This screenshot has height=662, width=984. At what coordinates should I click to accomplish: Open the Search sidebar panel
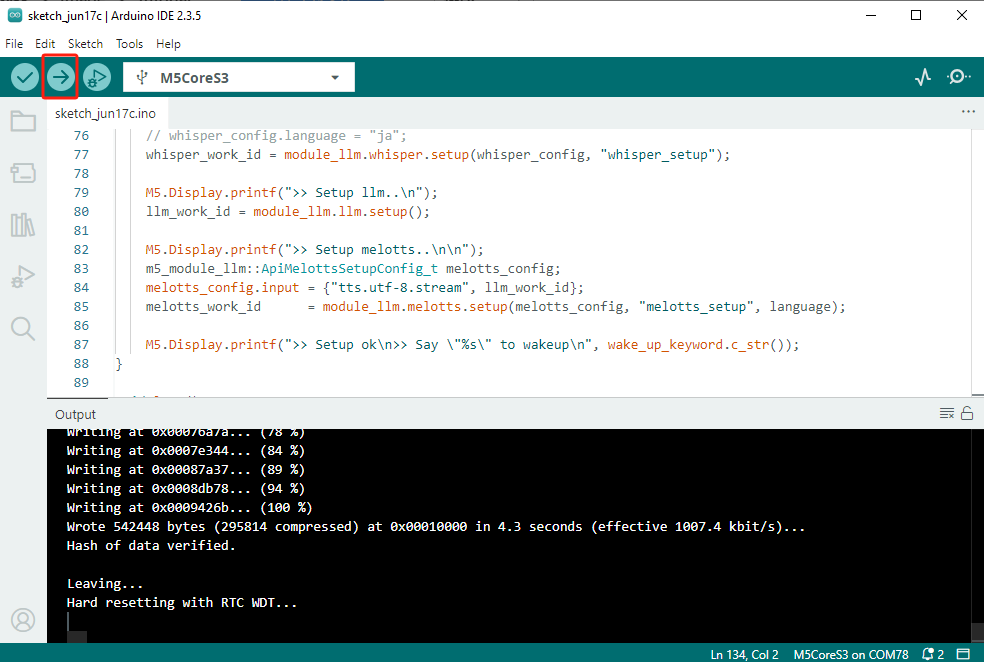click(x=23, y=328)
